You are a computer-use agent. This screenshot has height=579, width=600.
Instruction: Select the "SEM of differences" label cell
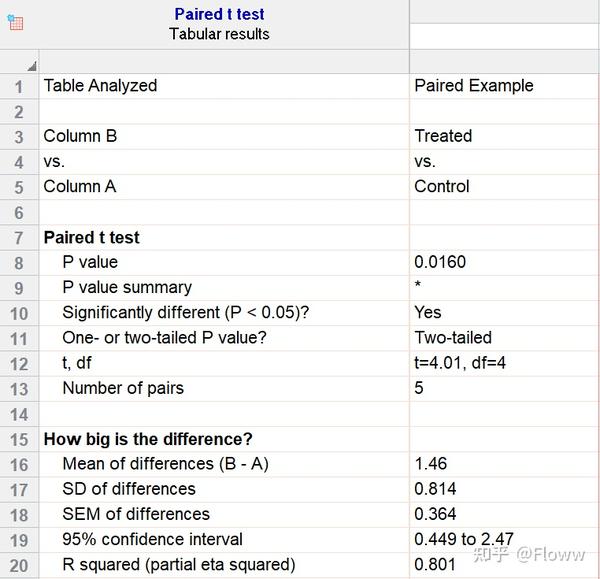(136, 514)
